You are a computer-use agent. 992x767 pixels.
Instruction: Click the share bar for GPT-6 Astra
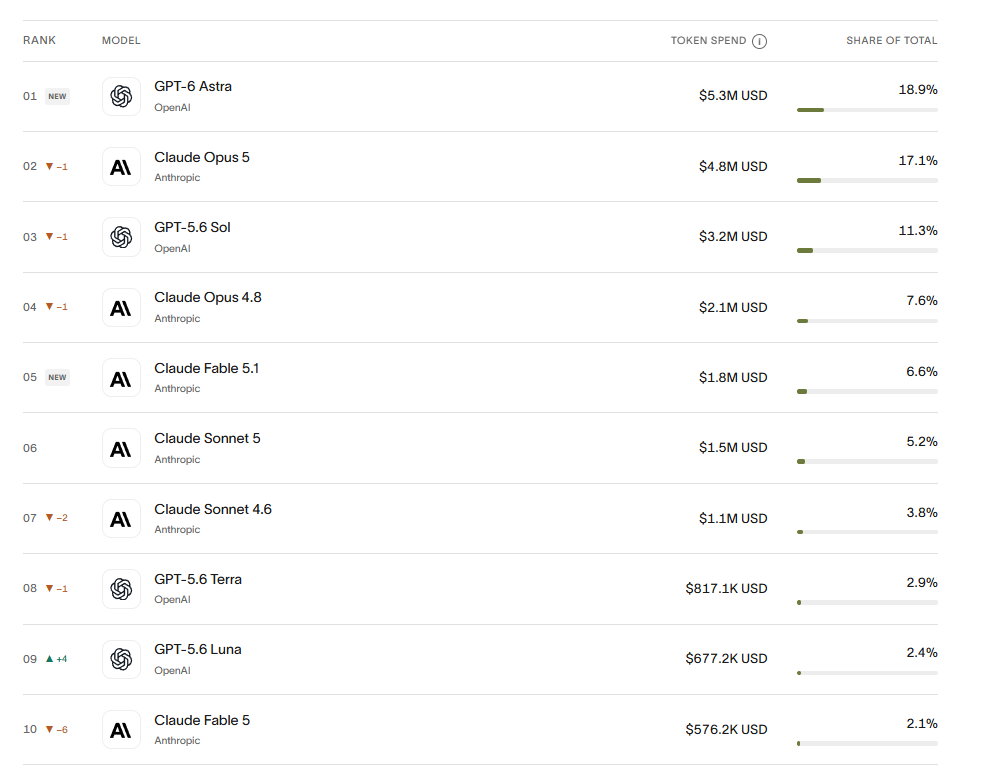click(x=867, y=110)
